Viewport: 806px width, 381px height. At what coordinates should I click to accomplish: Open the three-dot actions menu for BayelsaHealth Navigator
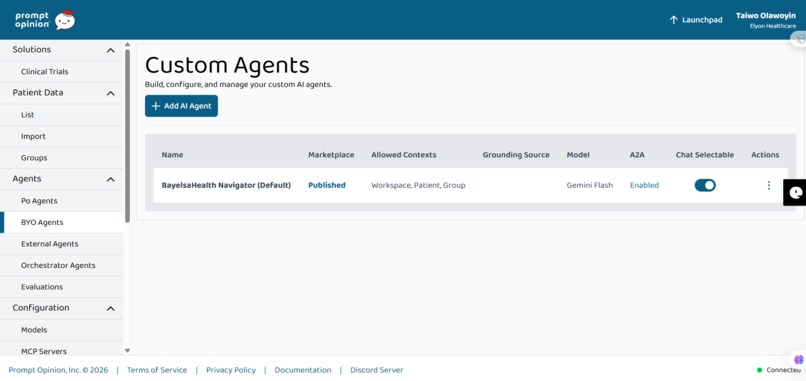point(768,185)
